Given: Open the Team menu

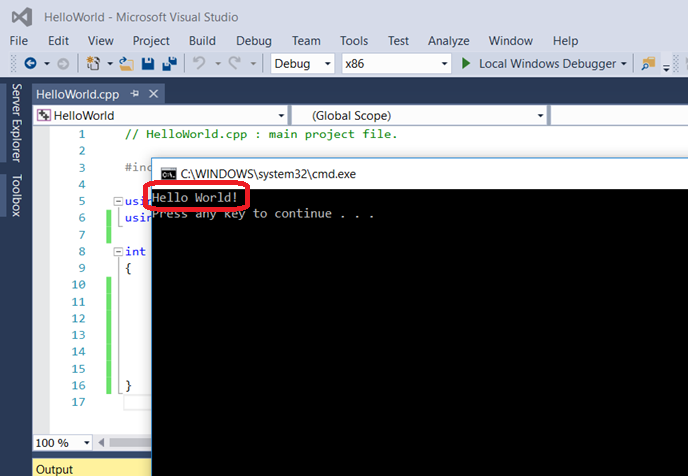Looking at the screenshot, I should pyautogui.click(x=306, y=41).
